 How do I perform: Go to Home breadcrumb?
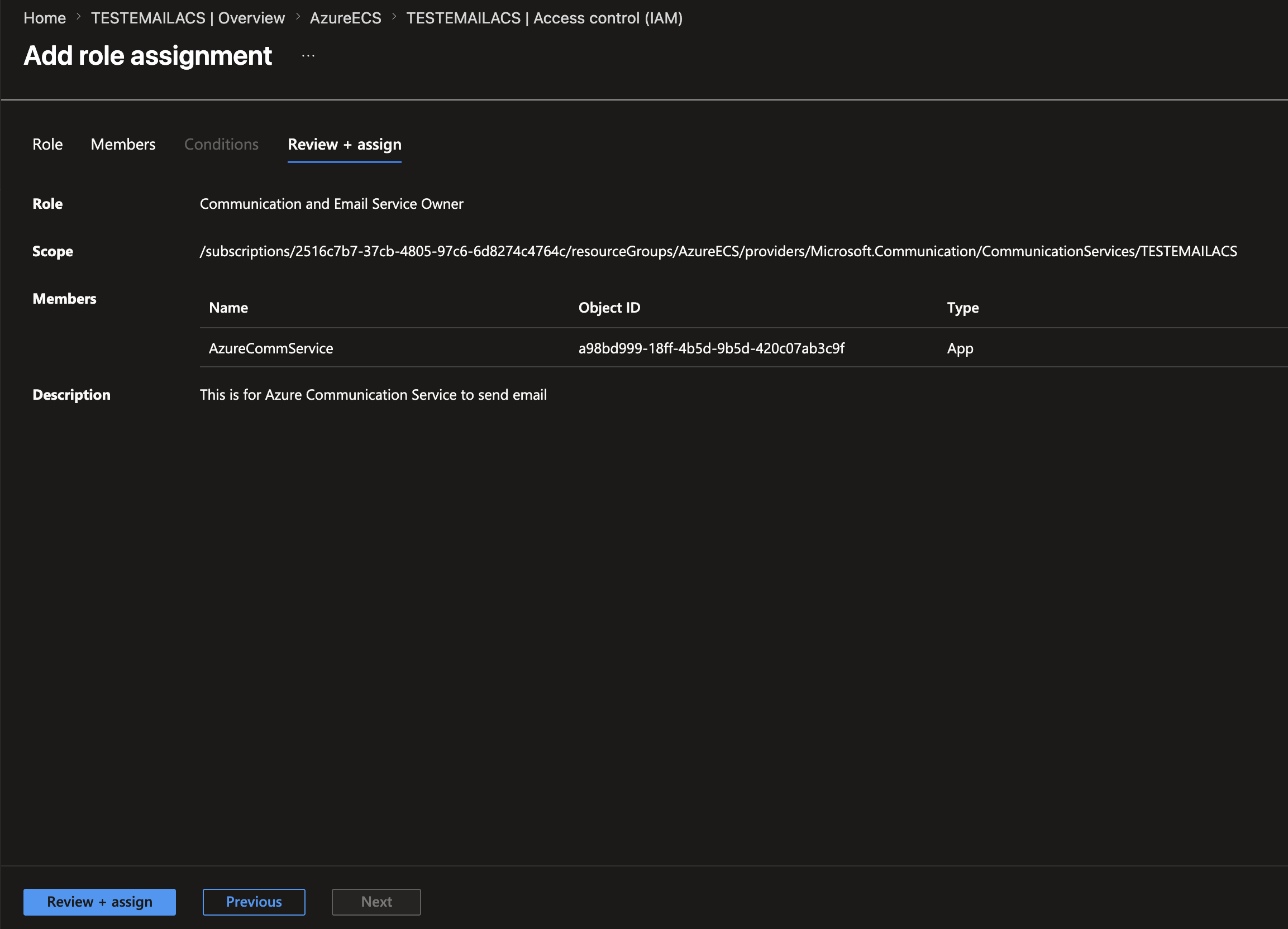coord(45,18)
